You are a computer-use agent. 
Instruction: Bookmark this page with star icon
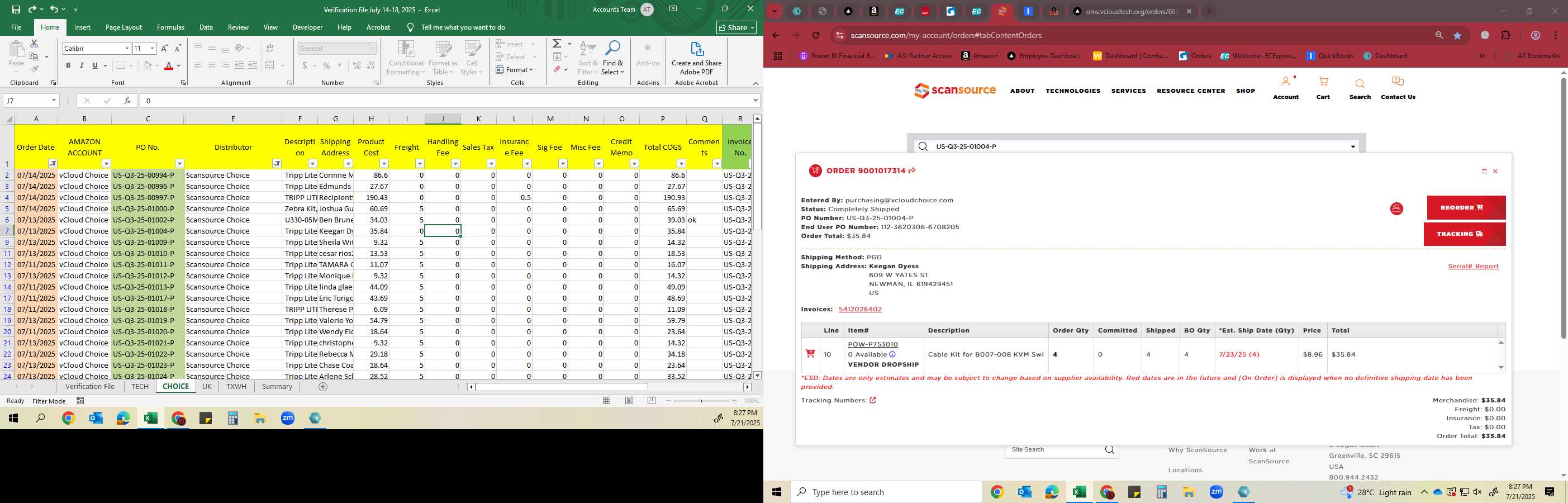(x=1457, y=35)
